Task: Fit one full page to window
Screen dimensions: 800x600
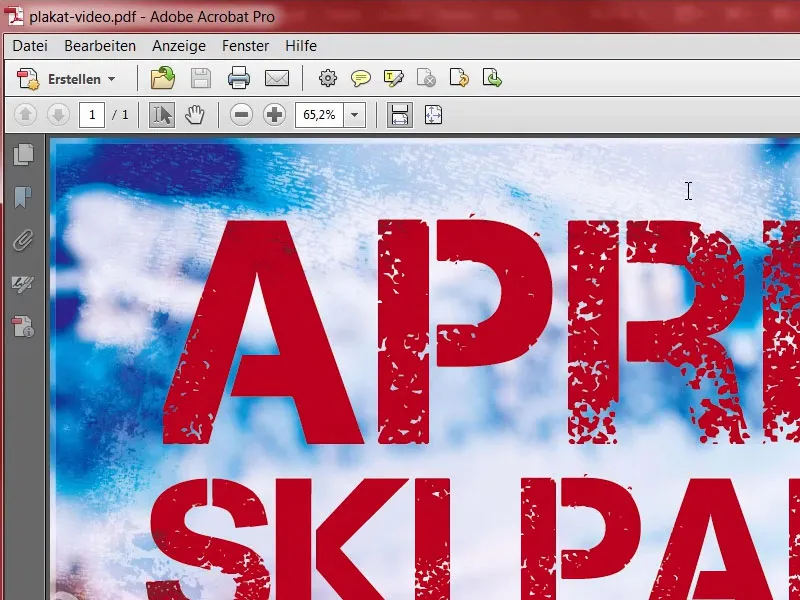Action: [433, 115]
